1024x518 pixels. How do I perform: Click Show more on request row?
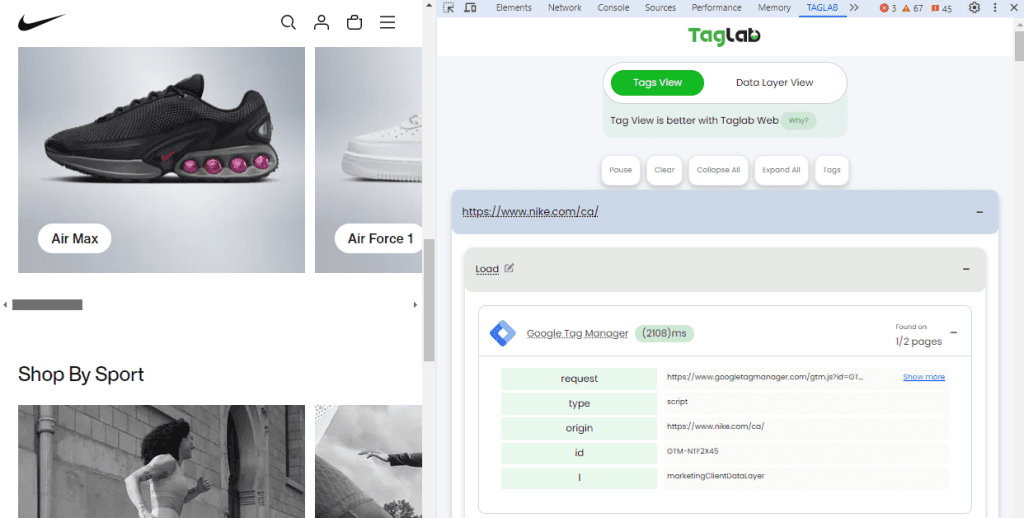point(923,377)
